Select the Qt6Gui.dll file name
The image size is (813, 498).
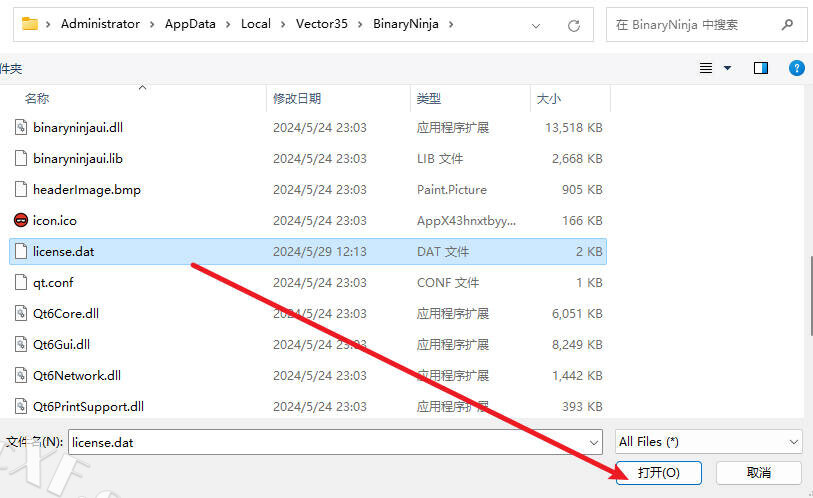click(x=61, y=344)
